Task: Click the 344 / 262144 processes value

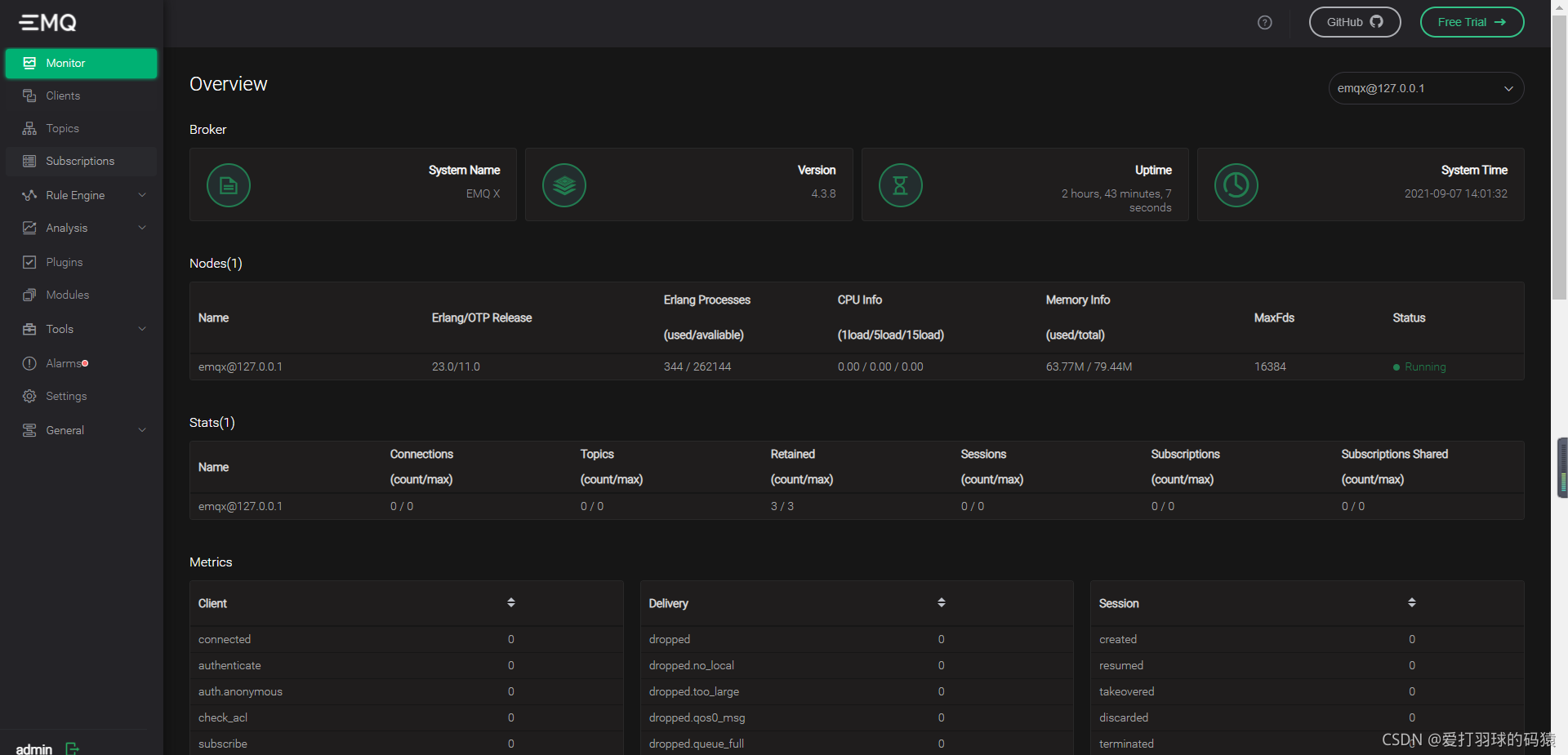Action: click(x=697, y=366)
